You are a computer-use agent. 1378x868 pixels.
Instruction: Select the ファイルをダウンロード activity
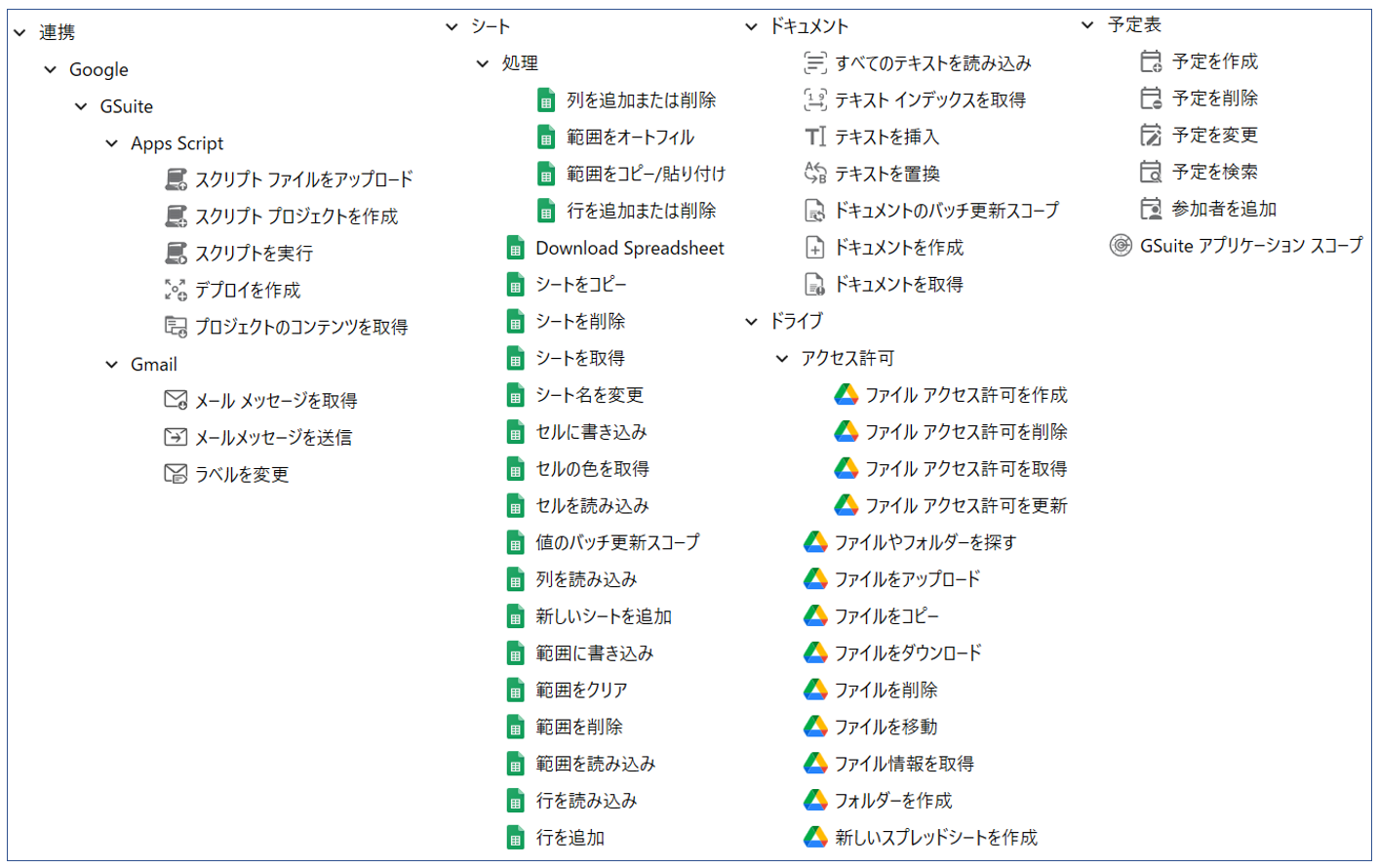pos(908,653)
